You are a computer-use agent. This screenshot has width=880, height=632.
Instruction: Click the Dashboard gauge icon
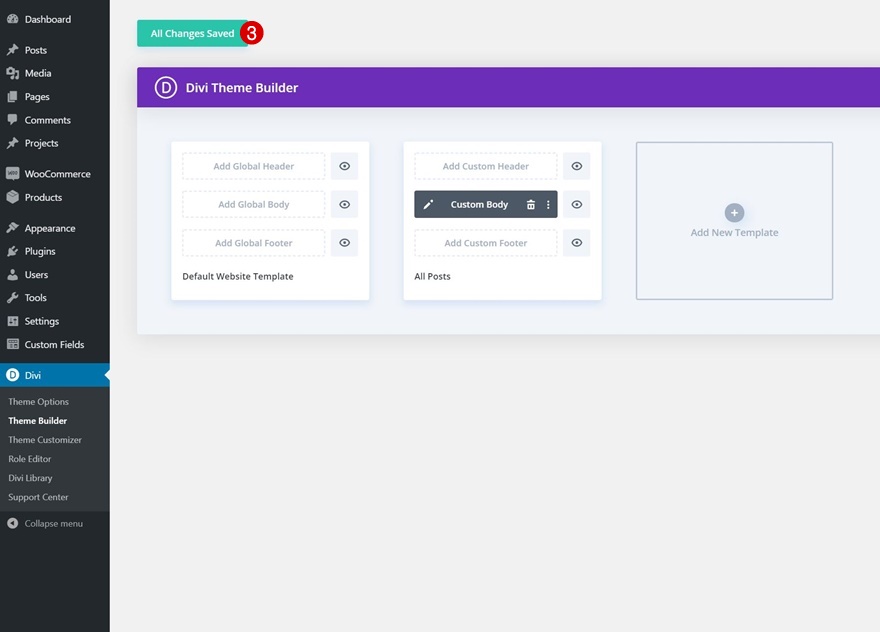(12, 19)
